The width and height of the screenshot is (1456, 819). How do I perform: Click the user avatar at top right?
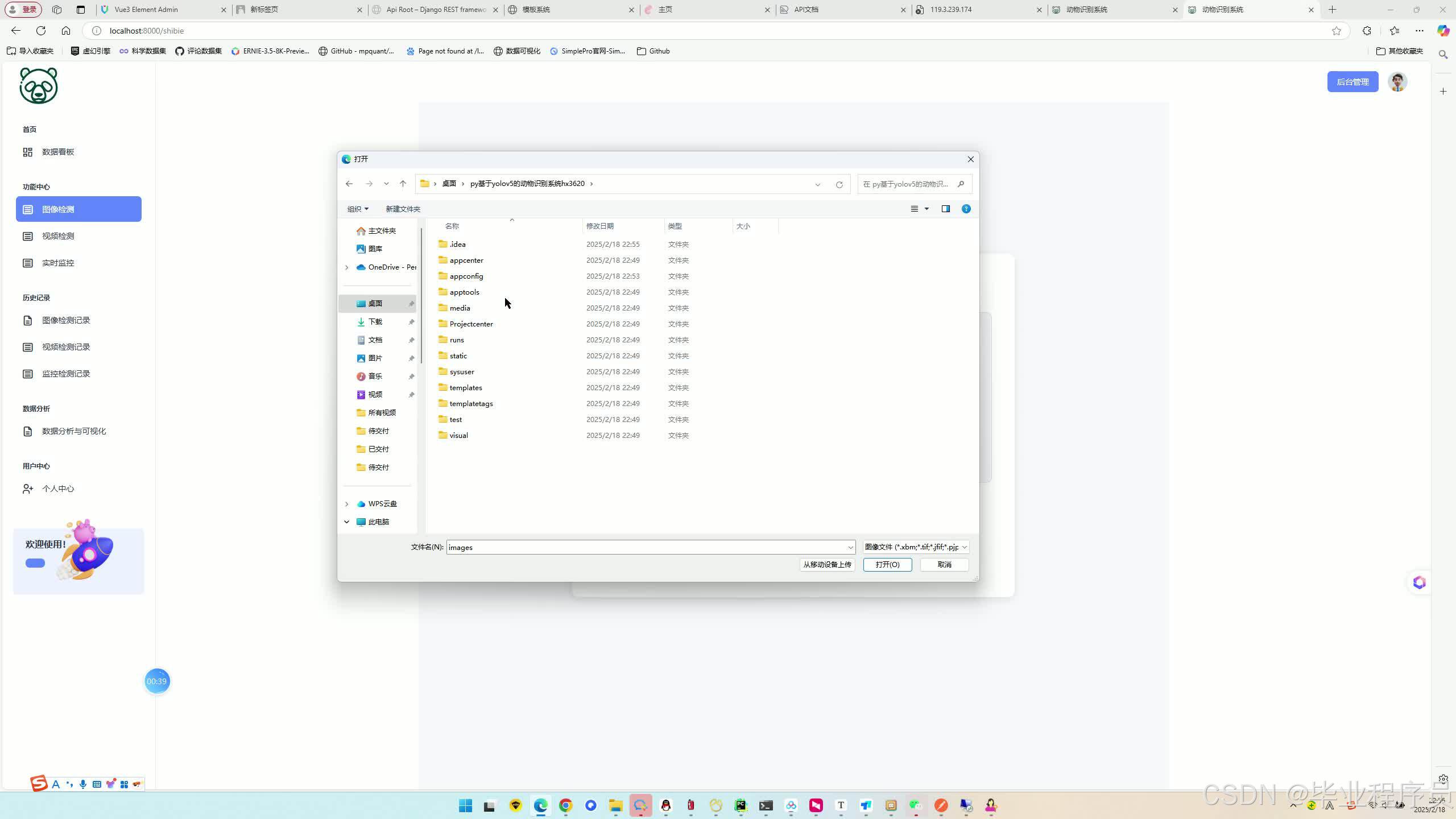point(1397,82)
